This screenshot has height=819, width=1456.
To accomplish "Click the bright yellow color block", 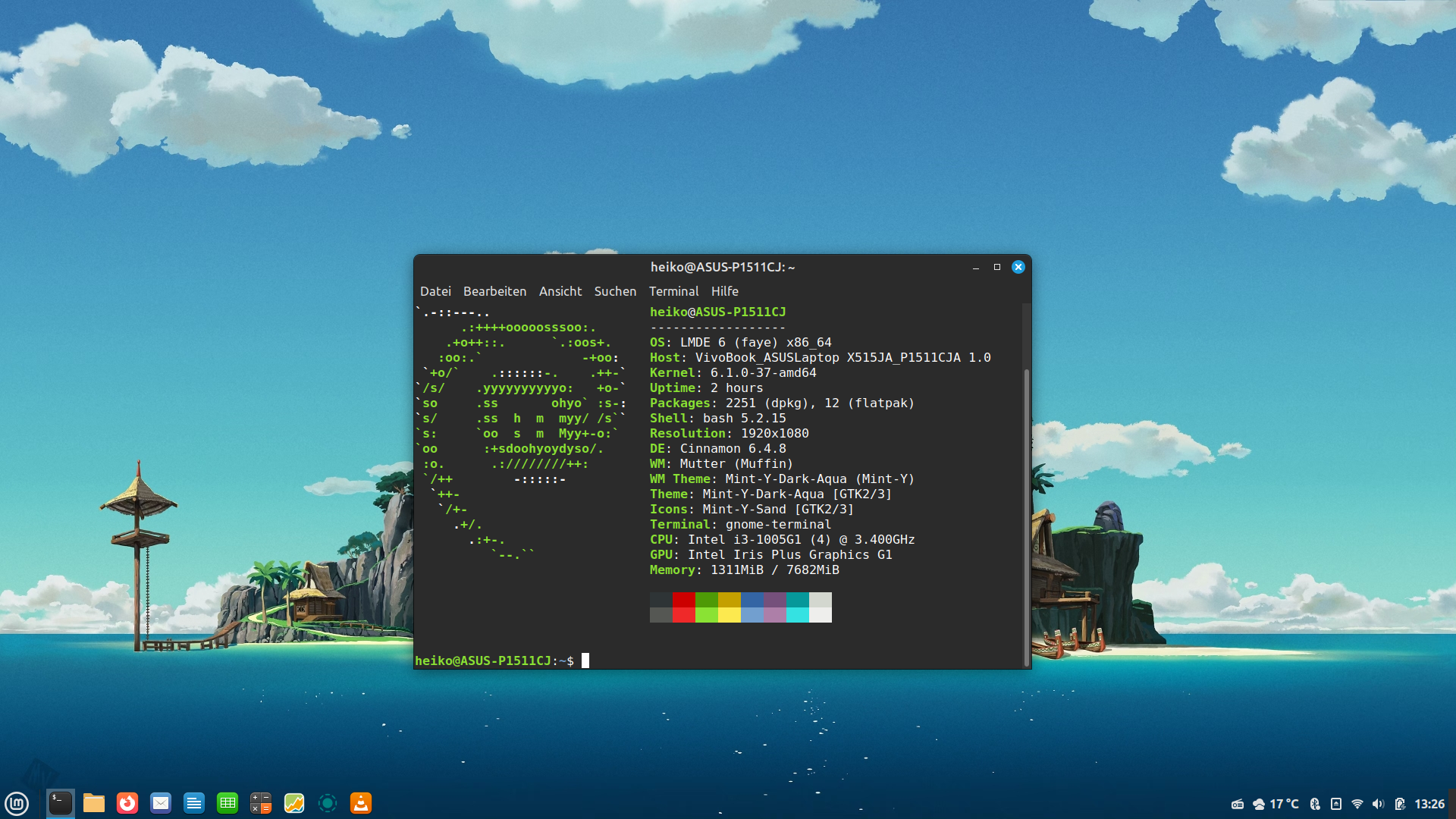I will click(x=730, y=615).
